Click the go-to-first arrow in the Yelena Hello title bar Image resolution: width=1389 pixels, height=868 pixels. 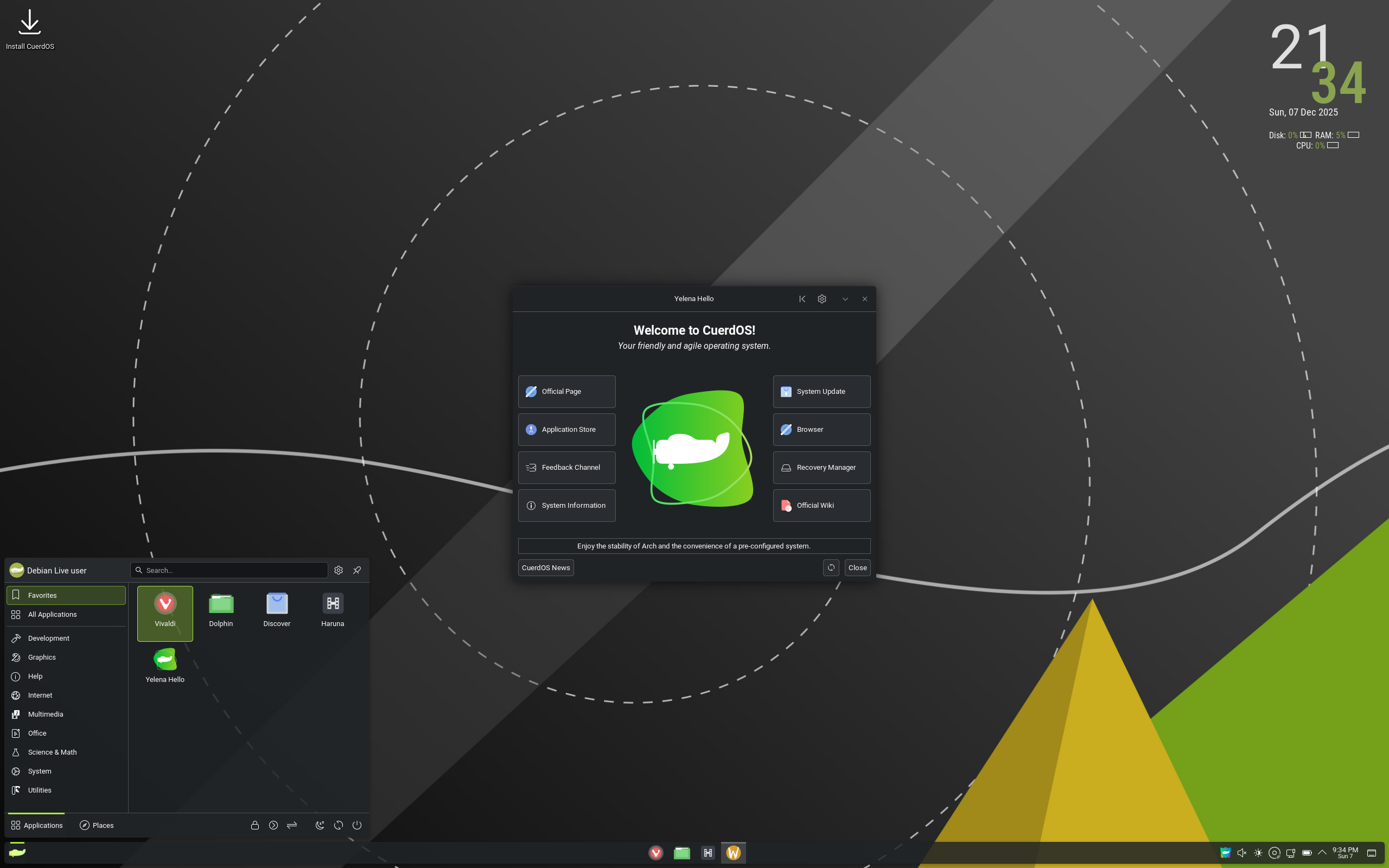point(802,298)
